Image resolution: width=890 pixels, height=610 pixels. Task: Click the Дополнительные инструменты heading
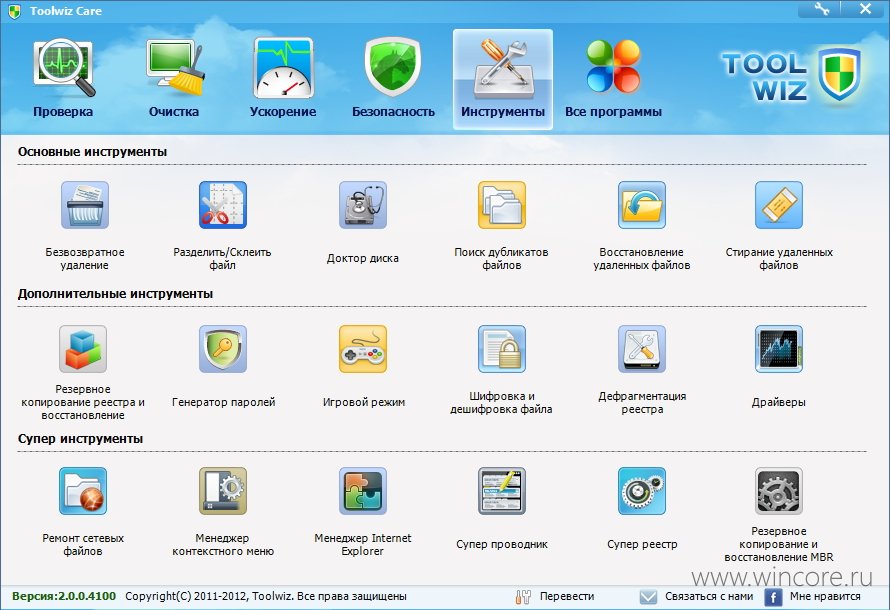click(x=115, y=294)
